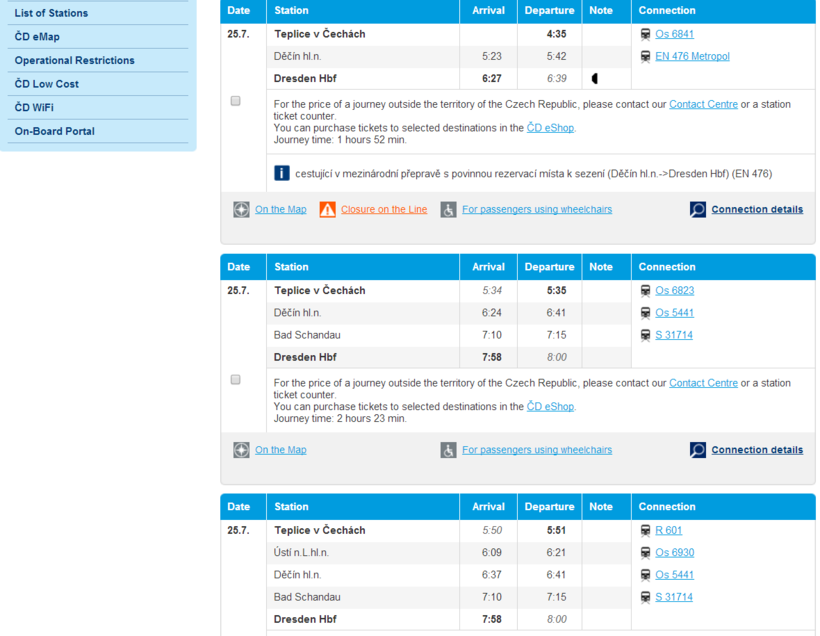Click the train icon beside R 601
The height and width of the screenshot is (636, 820).
[645, 531]
